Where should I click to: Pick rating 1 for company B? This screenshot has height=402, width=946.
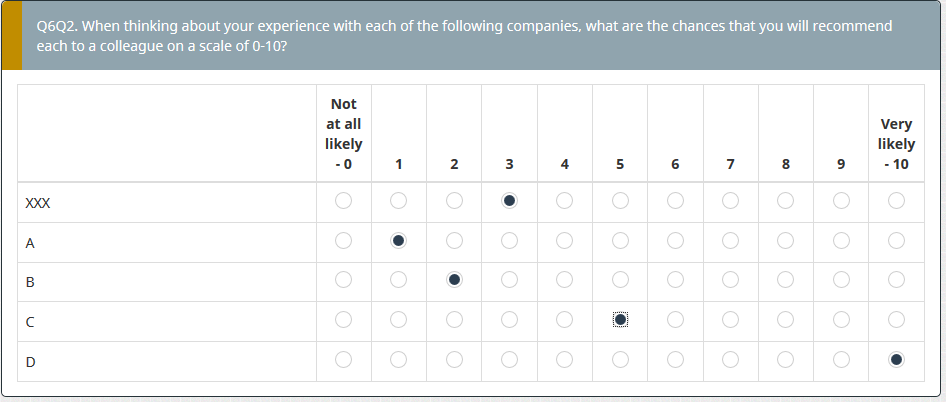coord(398,280)
